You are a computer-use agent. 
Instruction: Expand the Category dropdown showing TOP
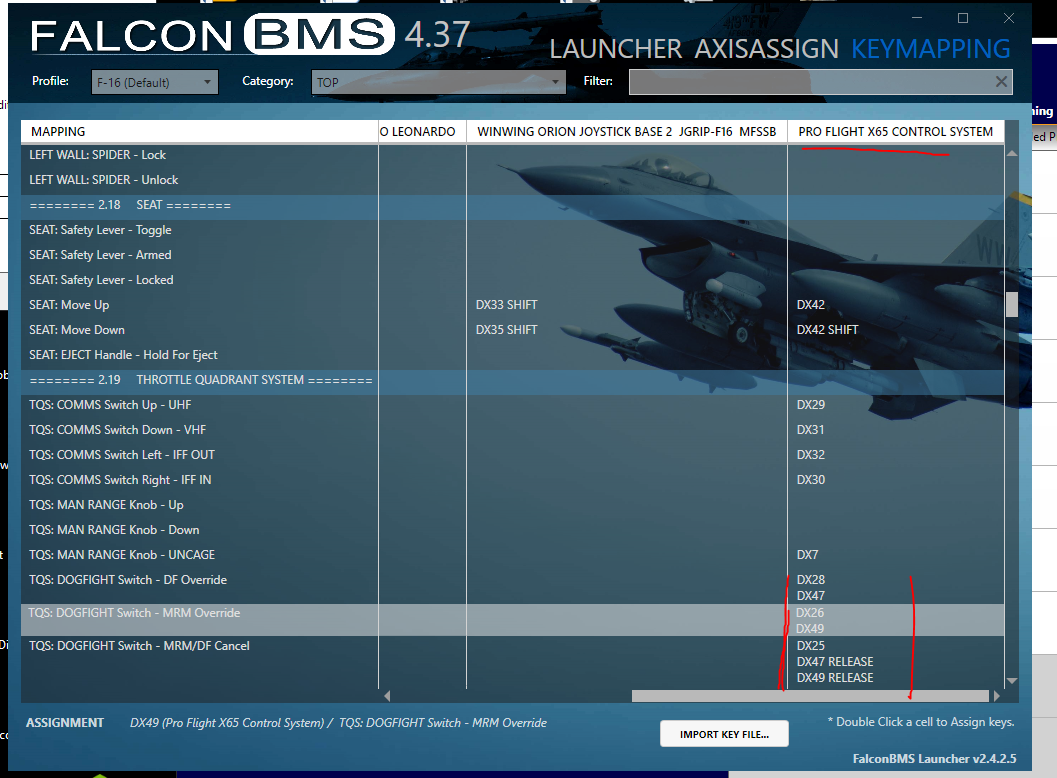coord(437,82)
